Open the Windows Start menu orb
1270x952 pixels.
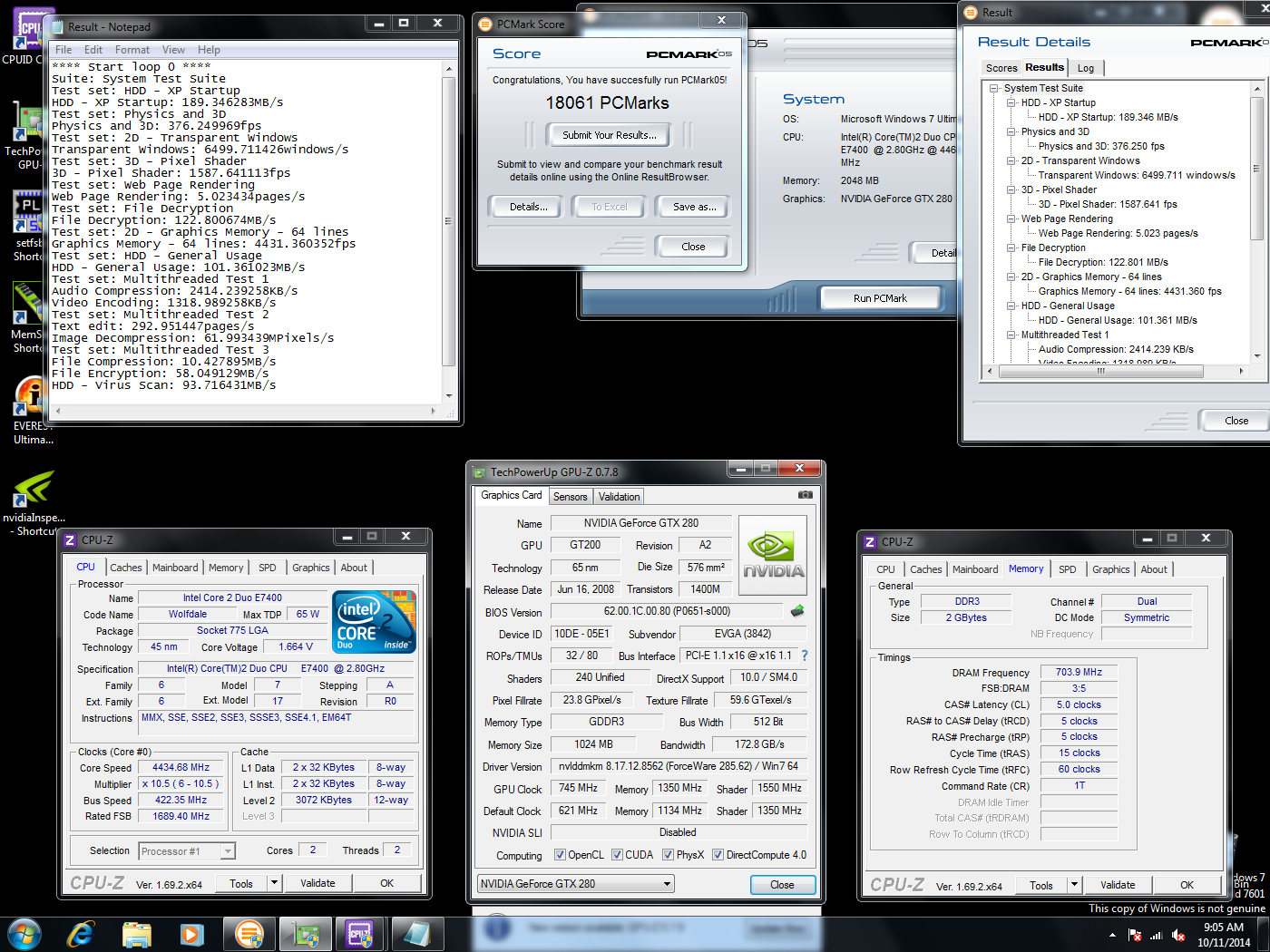(x=24, y=934)
